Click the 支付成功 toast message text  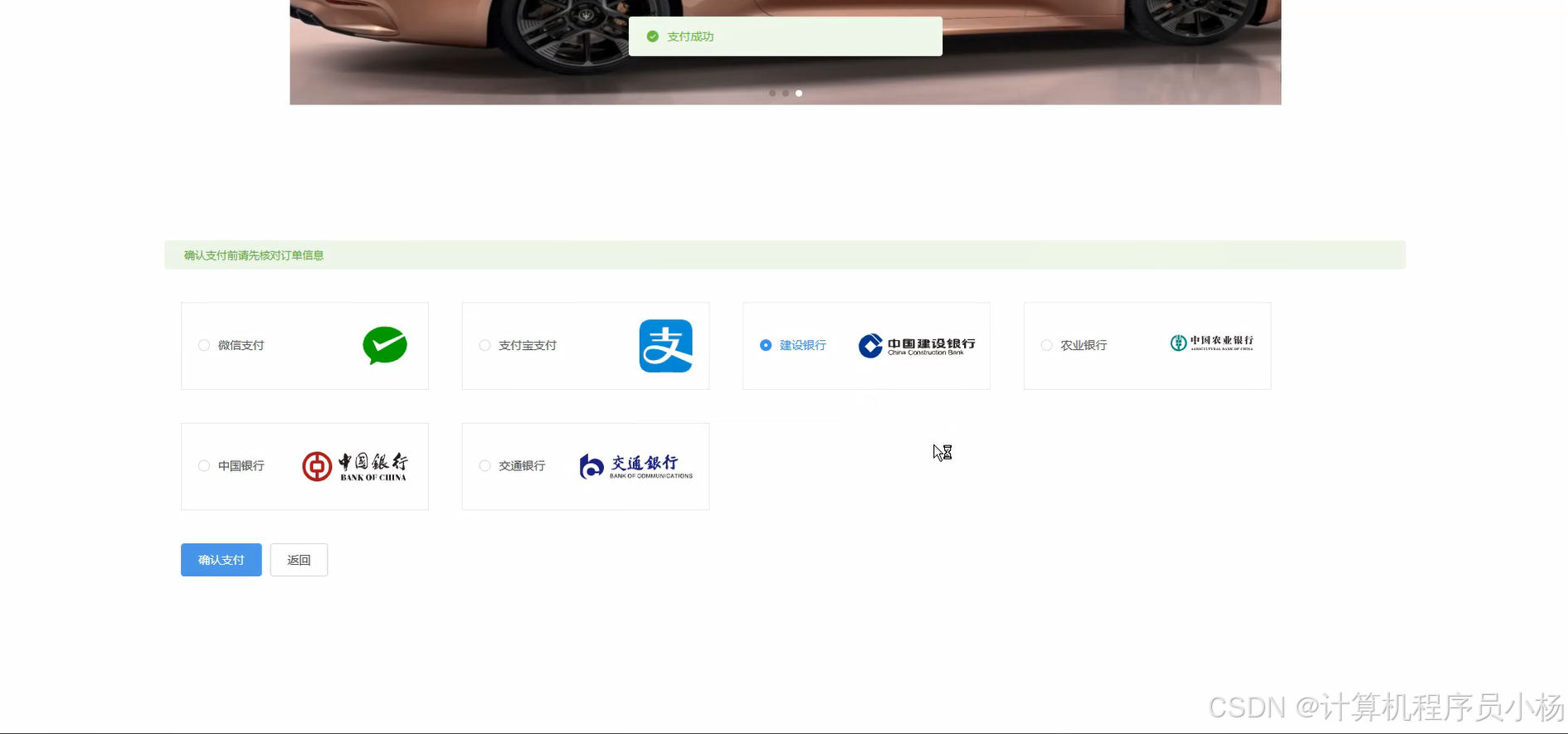pos(690,36)
